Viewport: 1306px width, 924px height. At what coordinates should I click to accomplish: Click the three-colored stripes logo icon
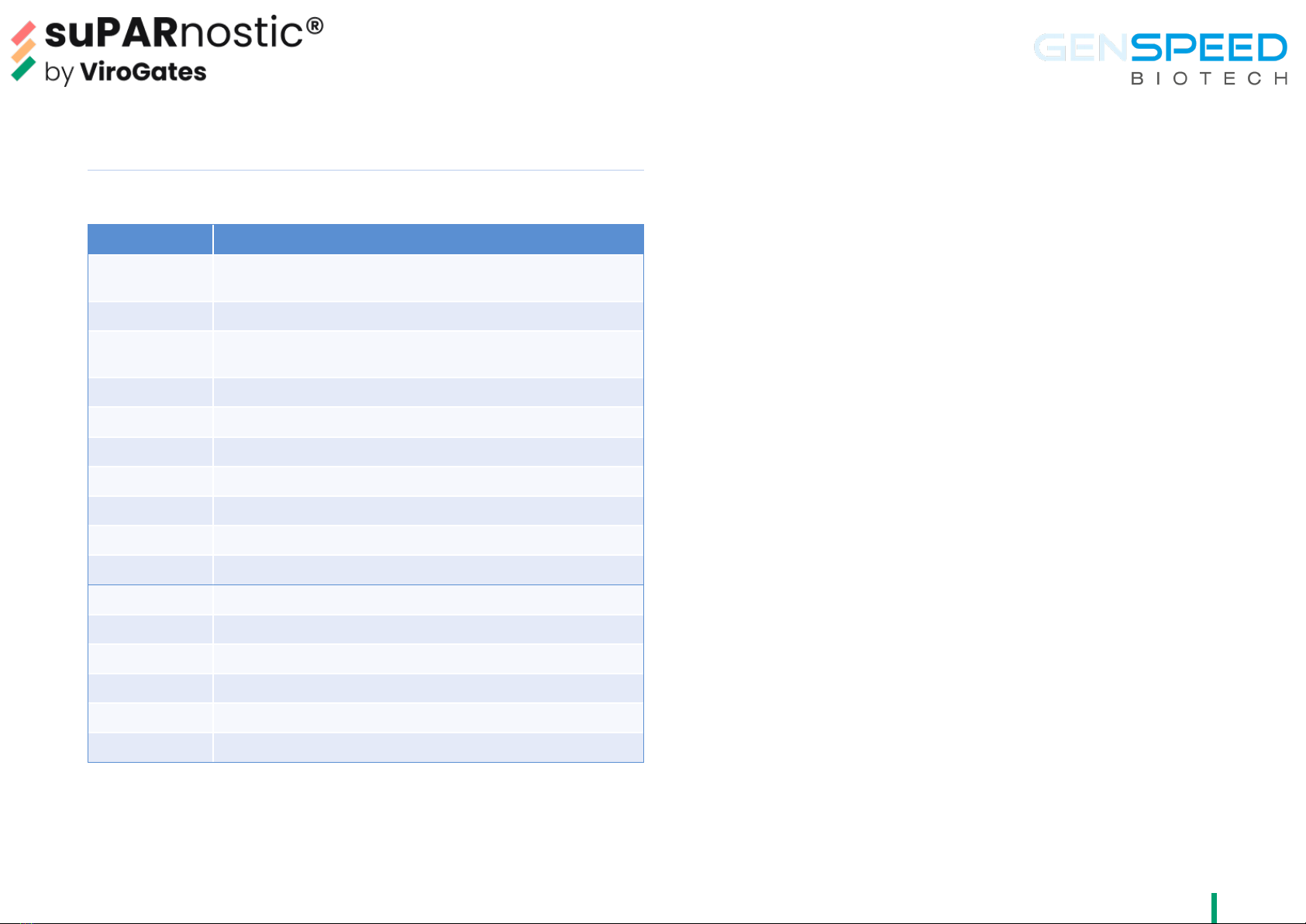[x=23, y=51]
